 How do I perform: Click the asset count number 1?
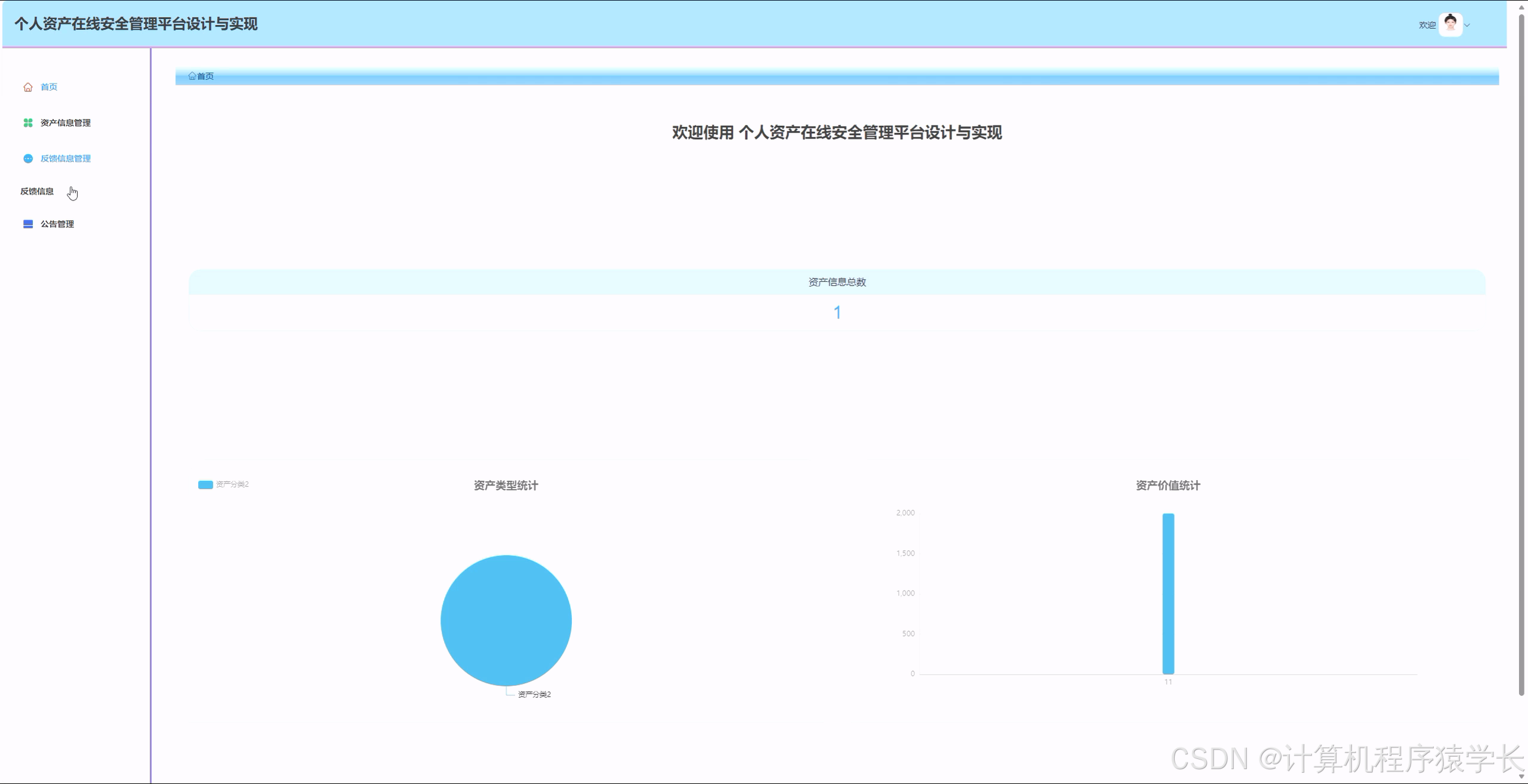(x=837, y=312)
